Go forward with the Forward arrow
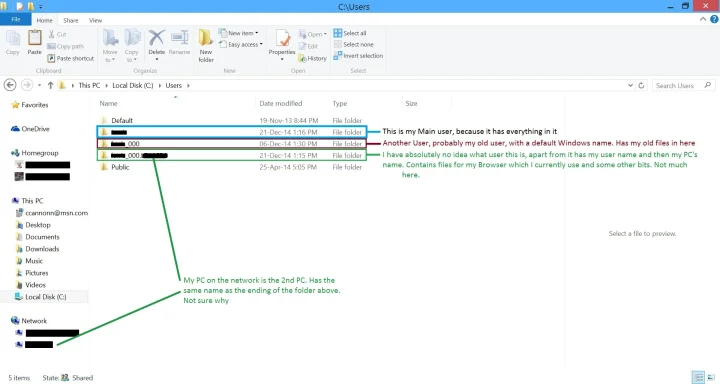This screenshot has height=384, width=720. pos(27,85)
